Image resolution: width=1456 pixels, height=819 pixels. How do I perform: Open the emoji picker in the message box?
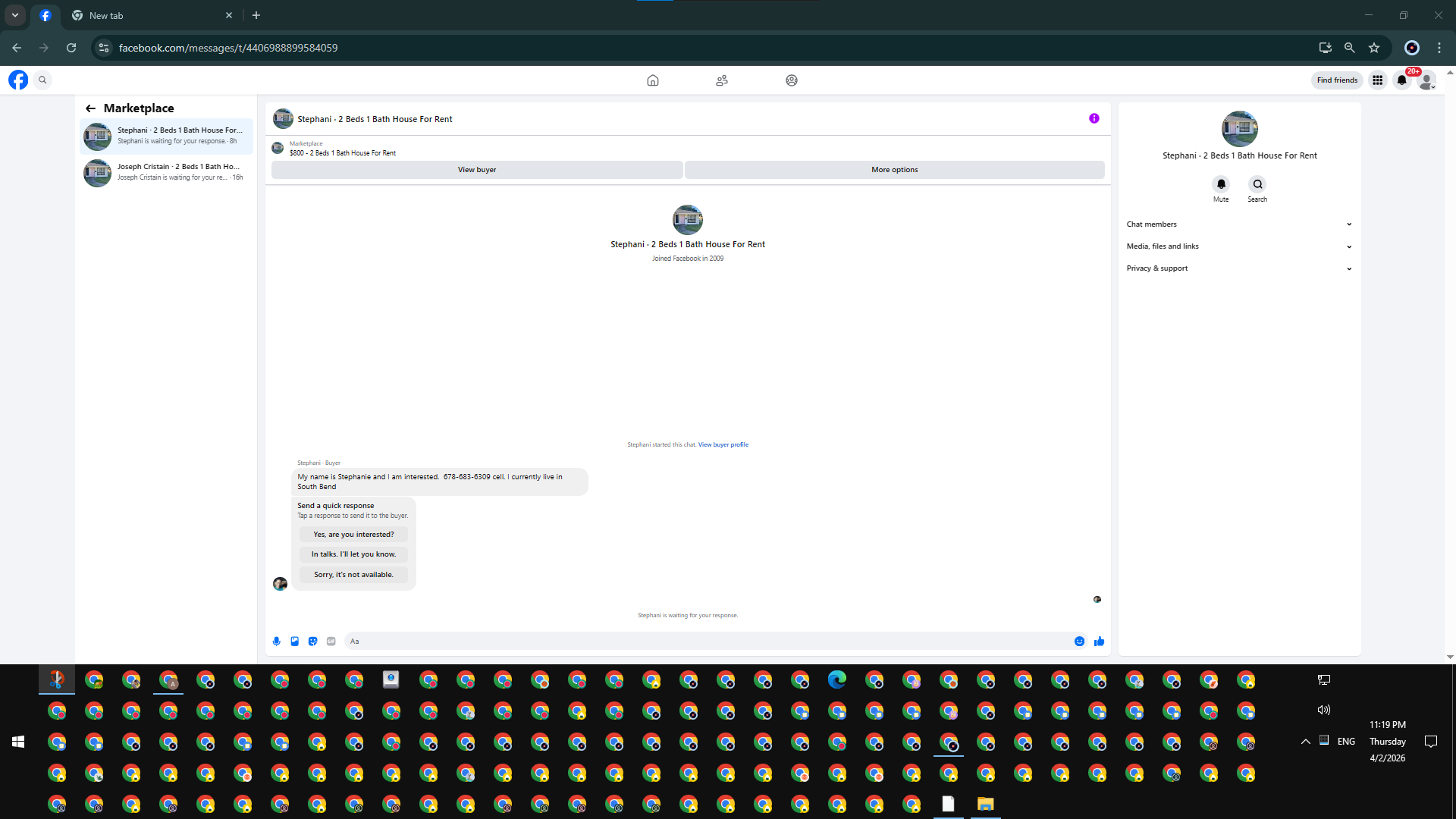tap(1079, 642)
